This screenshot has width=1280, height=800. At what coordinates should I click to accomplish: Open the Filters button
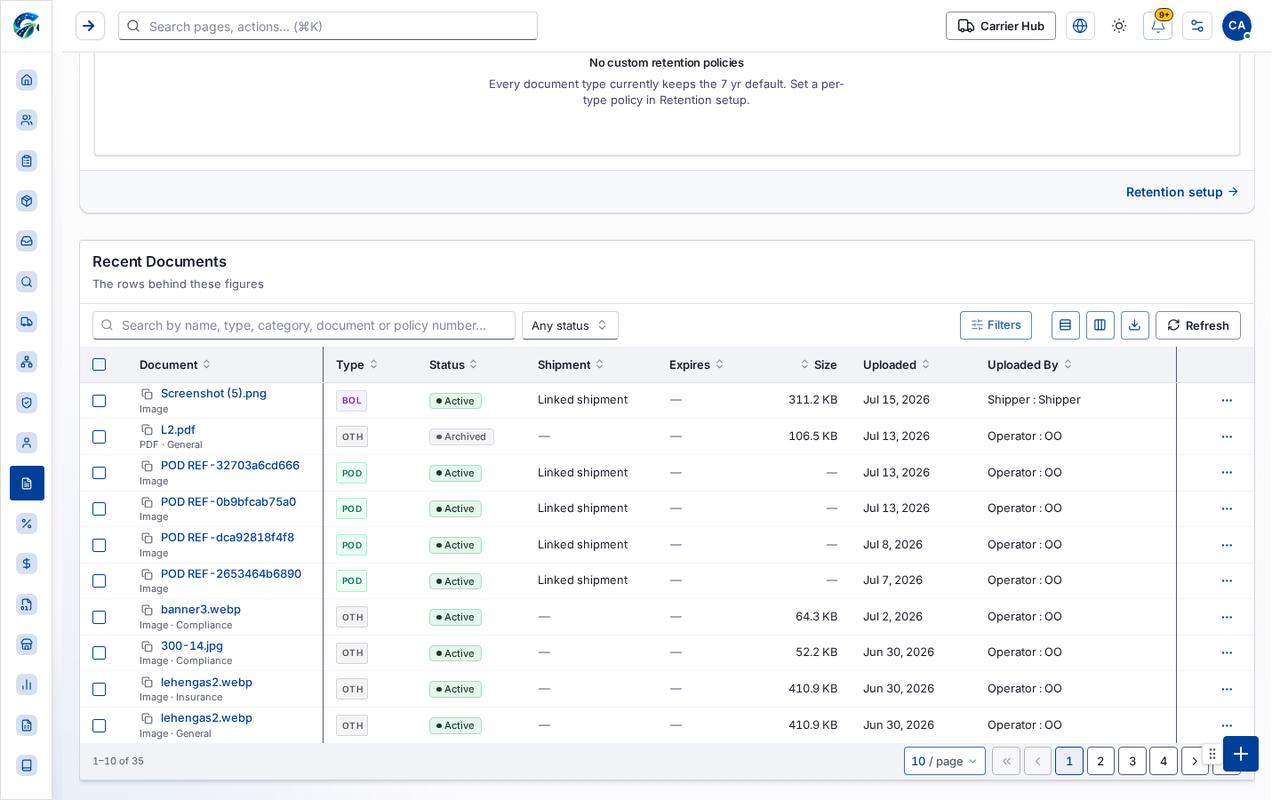[x=996, y=325]
